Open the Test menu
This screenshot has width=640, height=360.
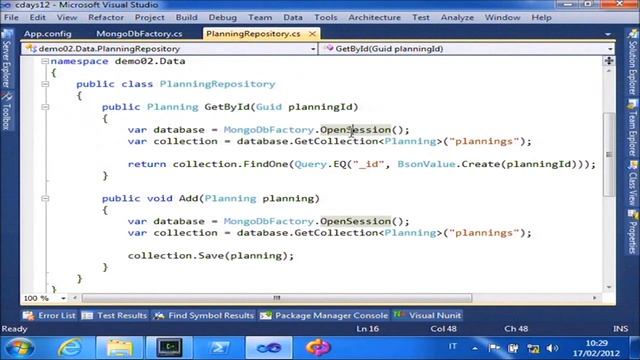[x=420, y=18]
